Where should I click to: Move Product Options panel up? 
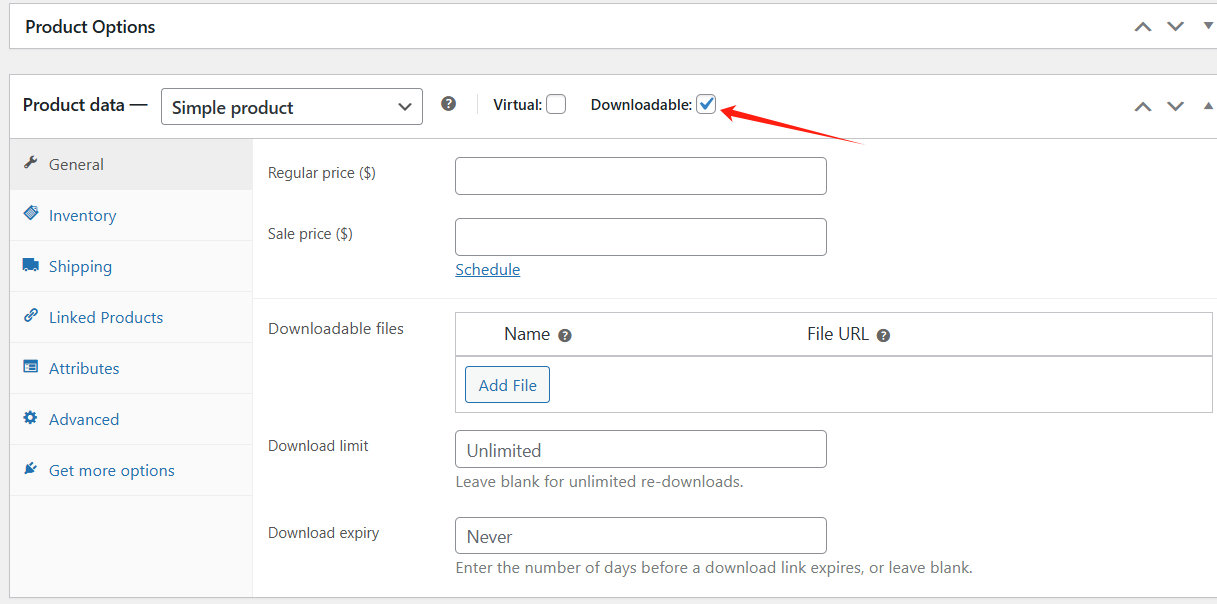pos(1143,27)
